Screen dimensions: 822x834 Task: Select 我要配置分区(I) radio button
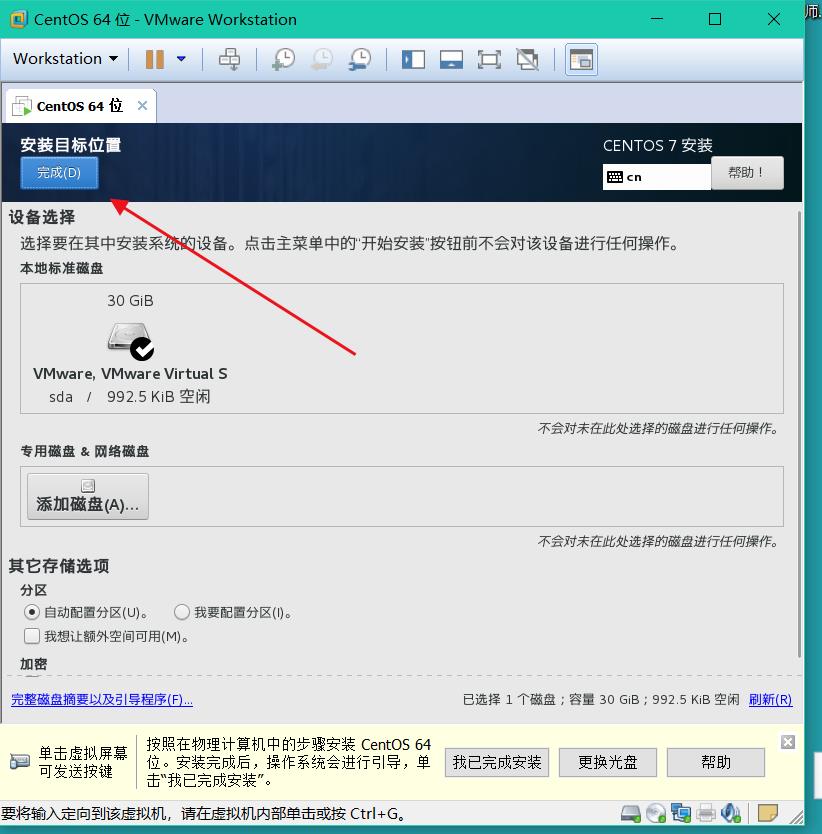coord(181,612)
